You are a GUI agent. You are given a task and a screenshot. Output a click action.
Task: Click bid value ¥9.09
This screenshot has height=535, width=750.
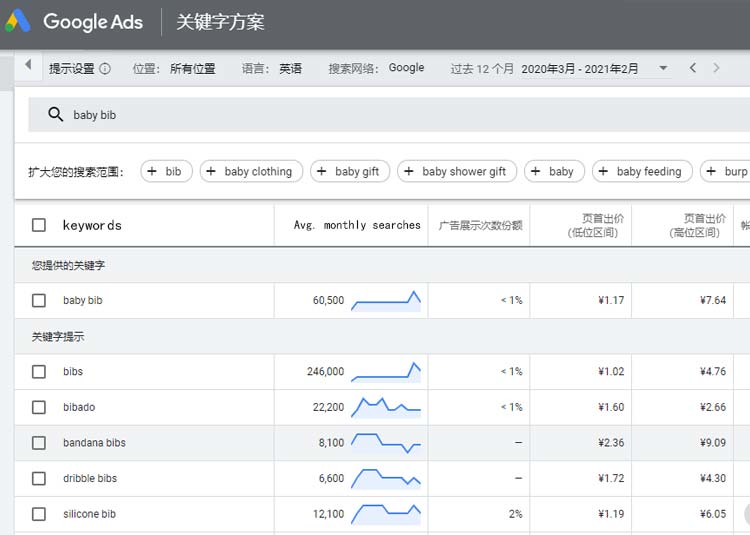(x=713, y=443)
